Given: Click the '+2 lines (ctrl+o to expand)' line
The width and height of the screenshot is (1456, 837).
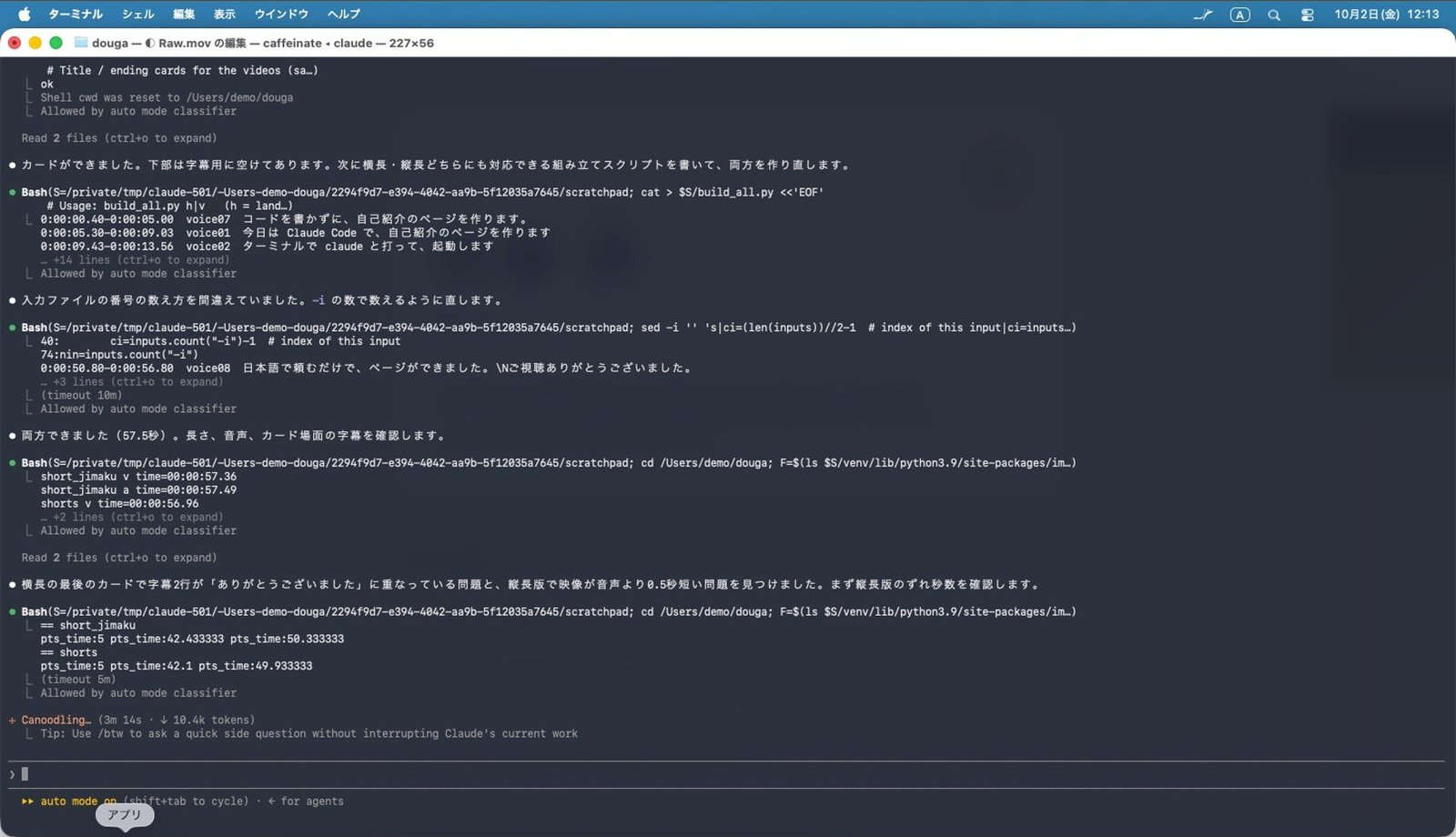Looking at the screenshot, I should coord(132,518).
